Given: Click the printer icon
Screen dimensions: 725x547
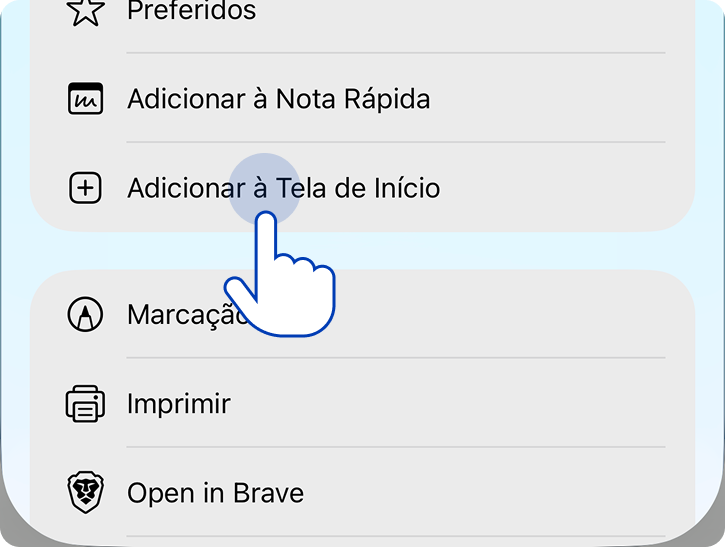Looking at the screenshot, I should click(x=85, y=404).
